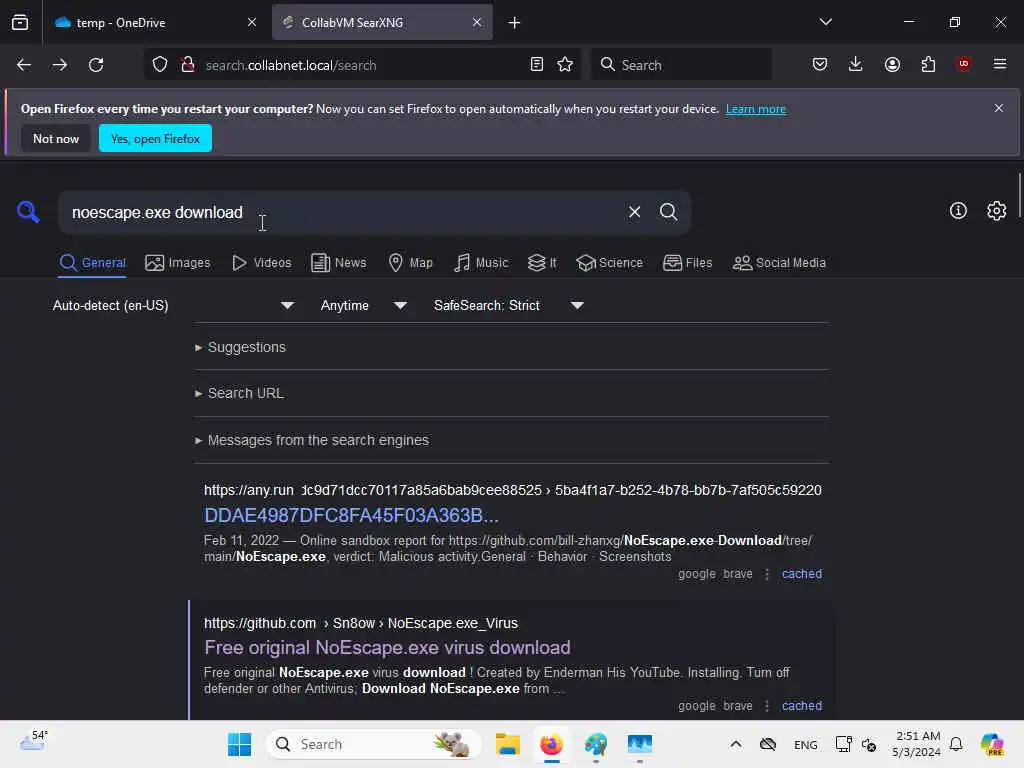Open Firefox View tab list icon
This screenshot has height=768, width=1024.
click(20, 23)
